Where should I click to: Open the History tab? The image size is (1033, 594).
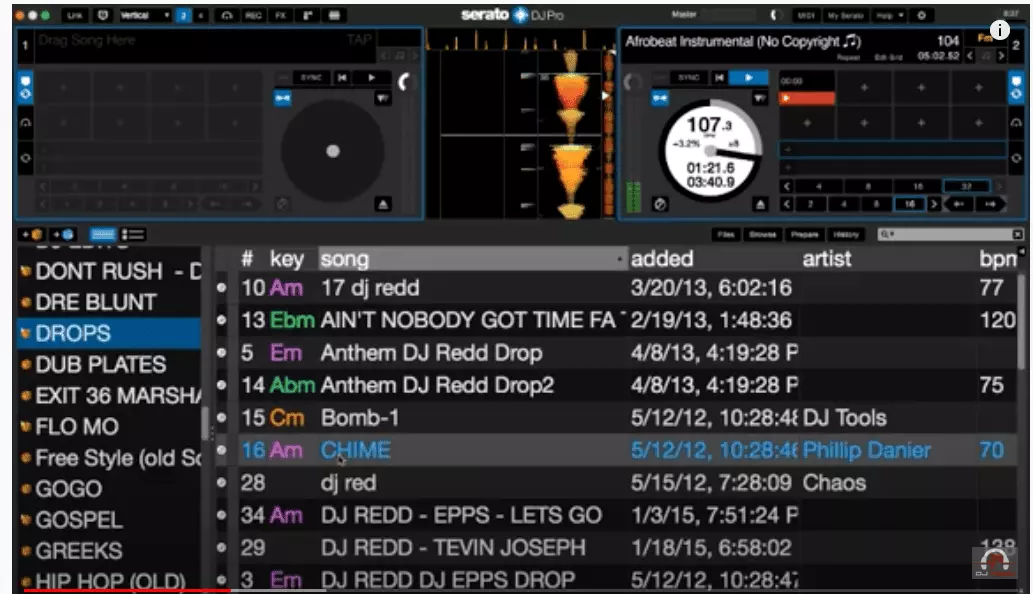847,234
